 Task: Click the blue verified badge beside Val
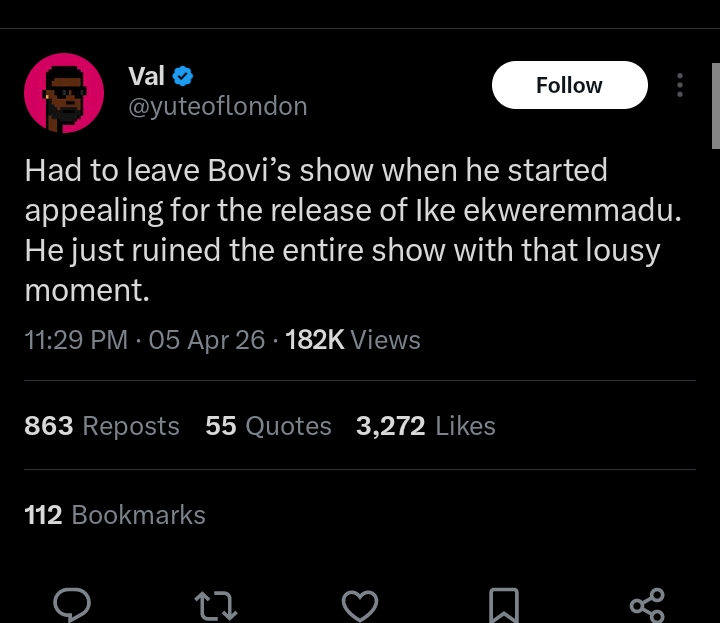click(183, 75)
